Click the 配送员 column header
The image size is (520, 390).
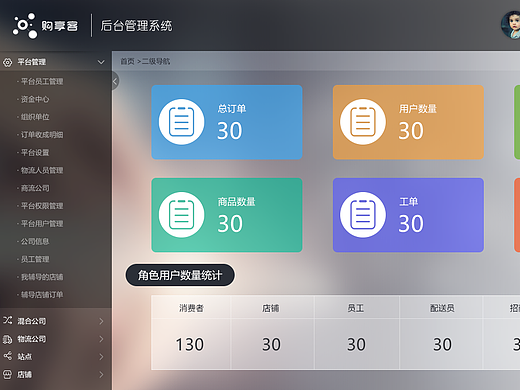pyautogui.click(x=442, y=308)
